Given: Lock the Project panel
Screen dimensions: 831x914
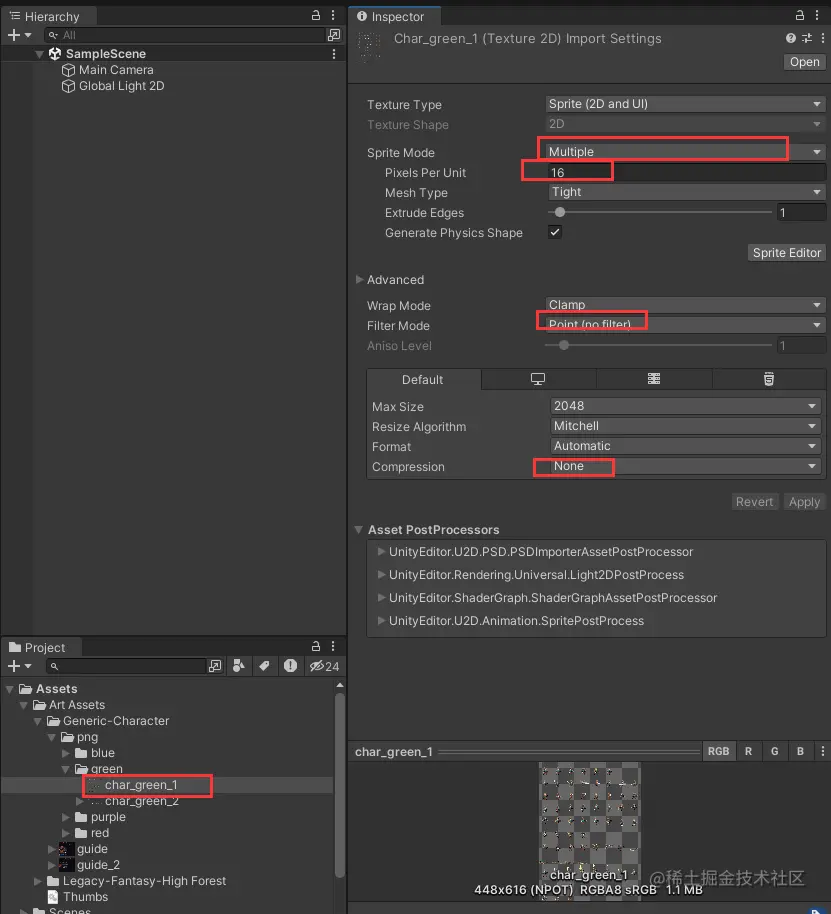Looking at the screenshot, I should tap(316, 646).
